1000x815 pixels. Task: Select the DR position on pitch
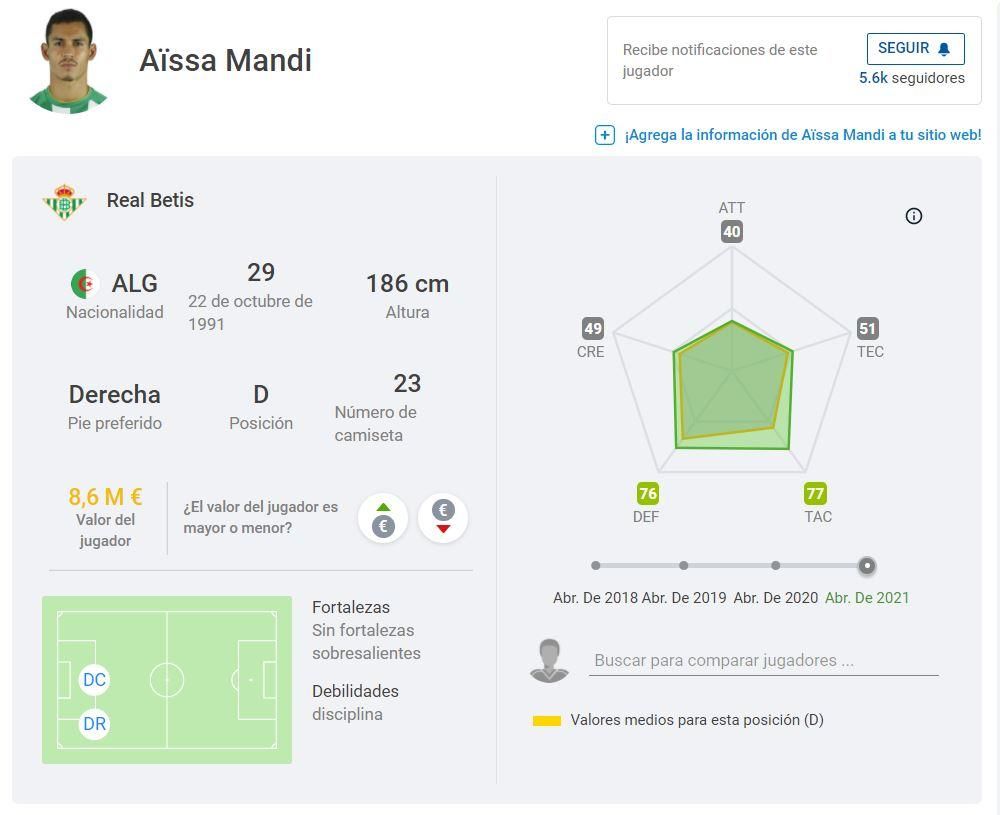tap(94, 724)
